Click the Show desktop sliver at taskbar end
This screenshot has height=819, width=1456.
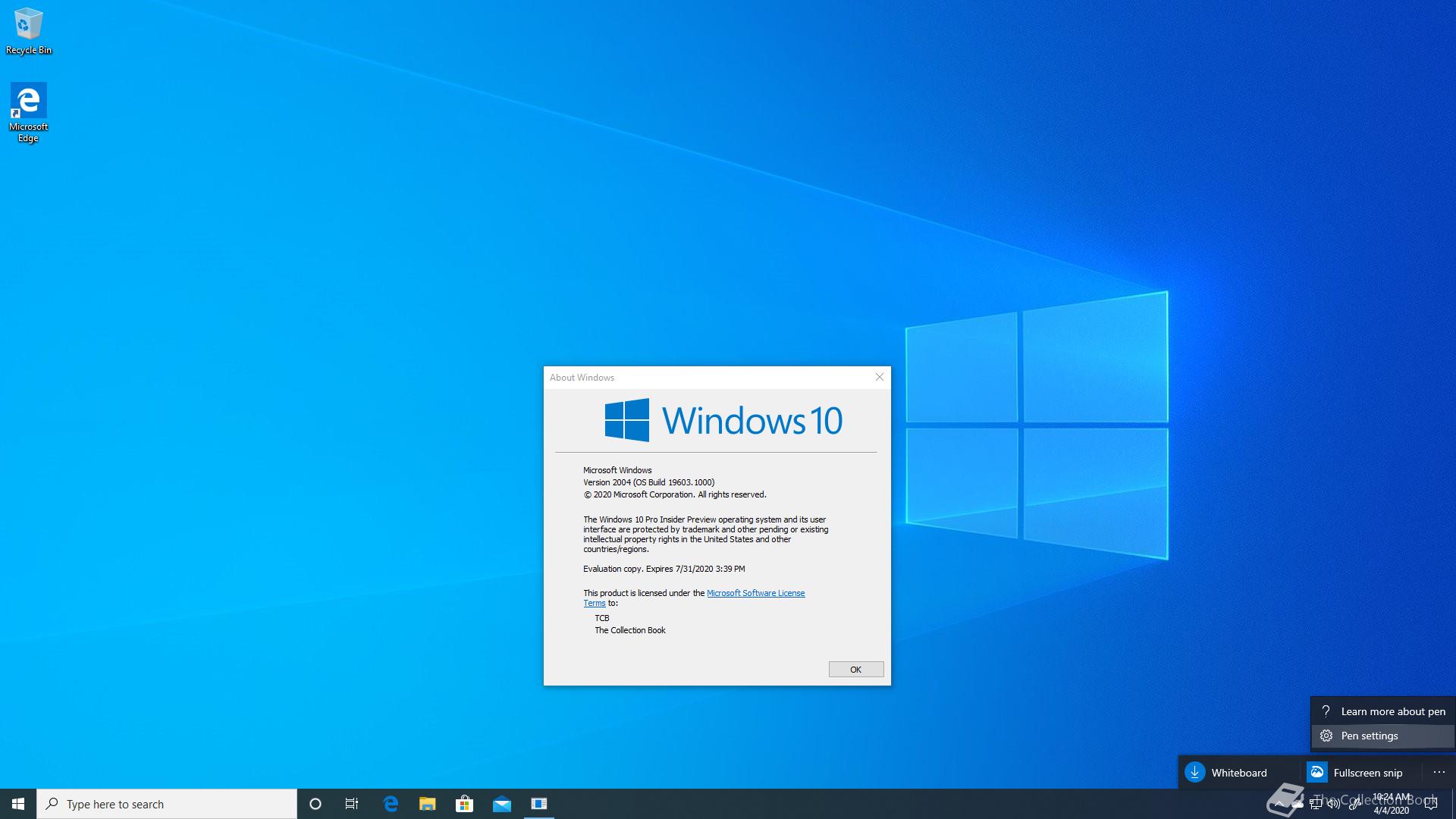click(x=1454, y=804)
